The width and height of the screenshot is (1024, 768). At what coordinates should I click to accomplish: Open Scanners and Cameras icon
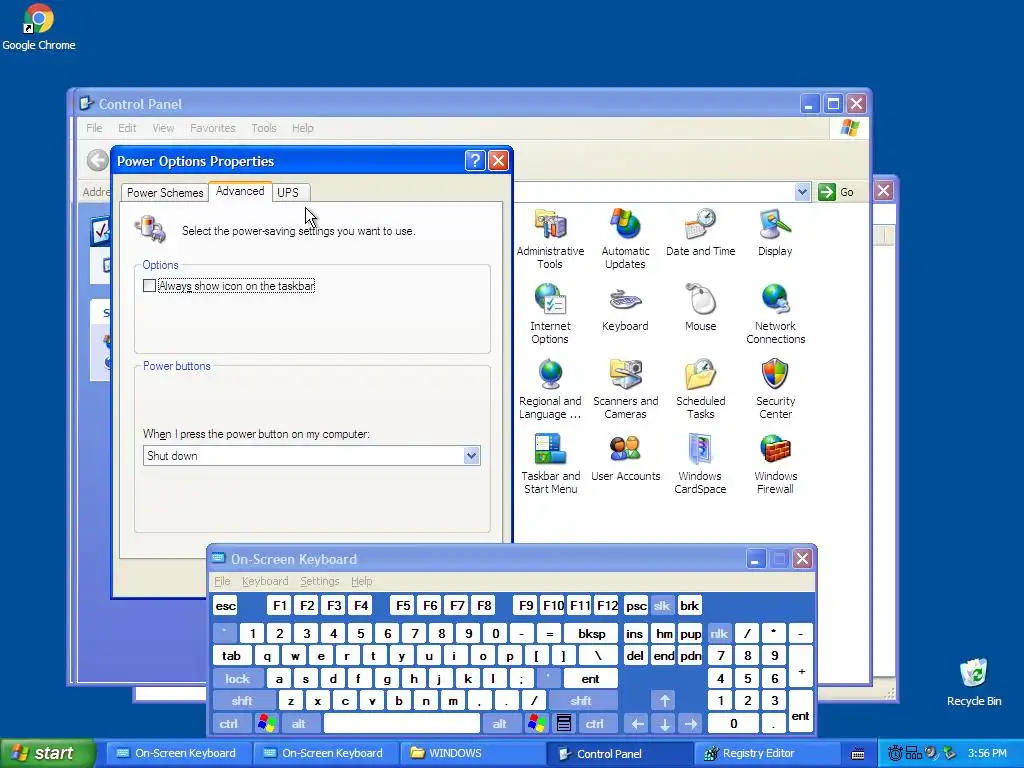[625, 389]
